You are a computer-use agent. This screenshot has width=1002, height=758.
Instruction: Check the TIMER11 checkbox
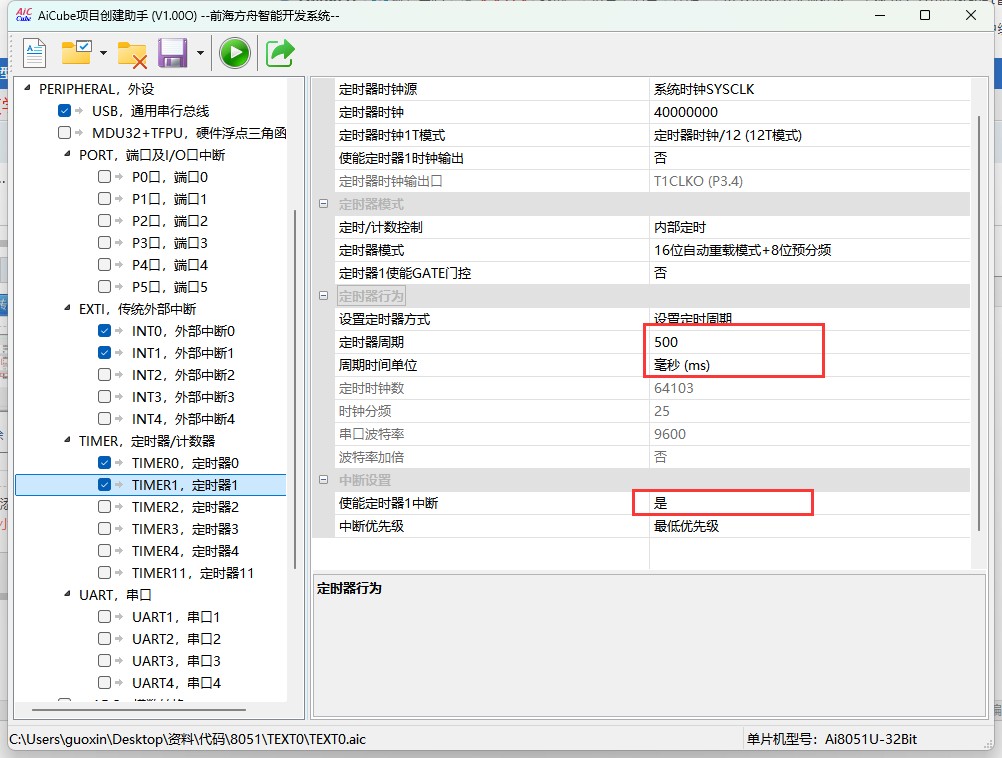click(104, 573)
